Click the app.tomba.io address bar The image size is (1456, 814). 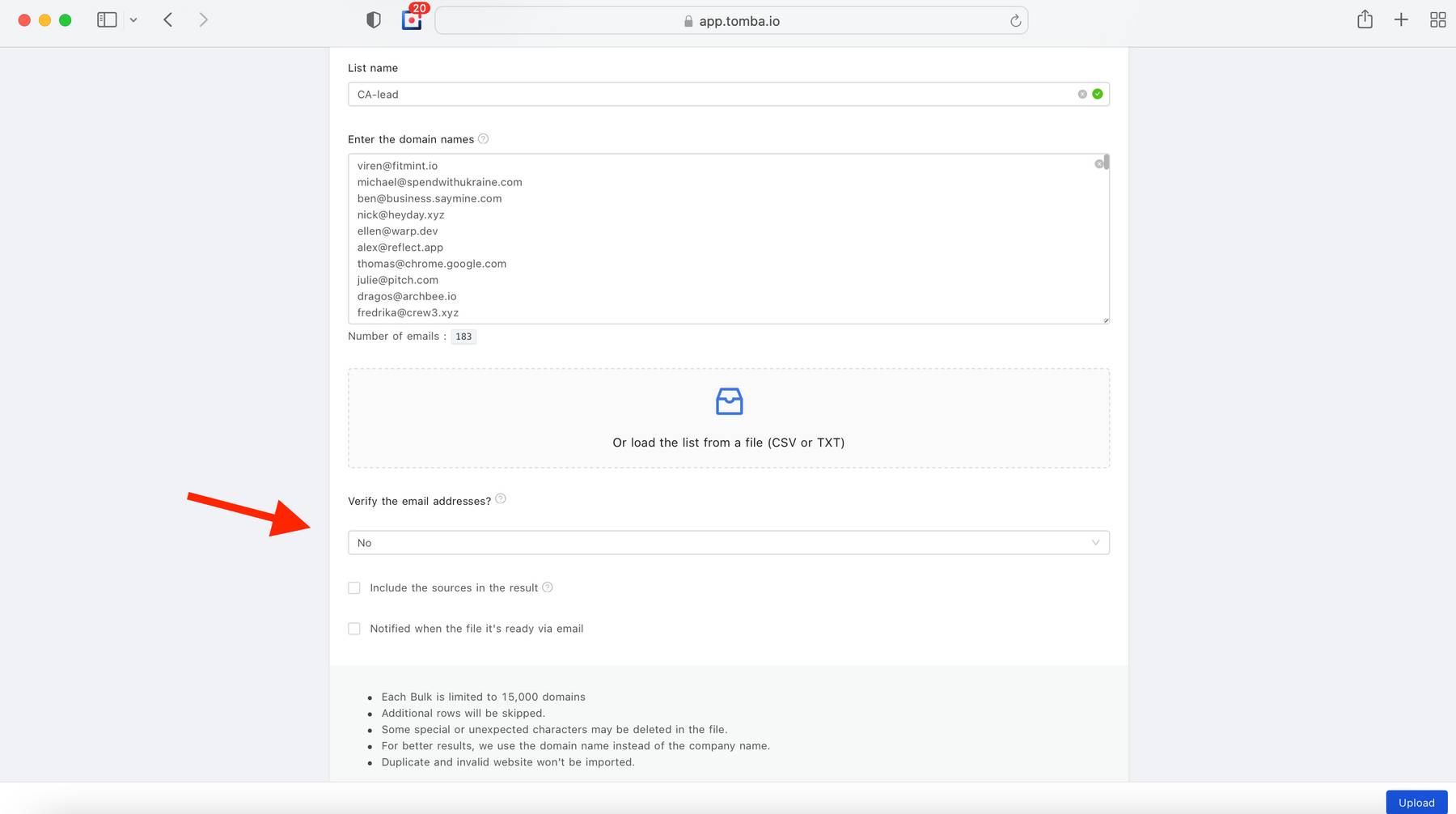731,21
